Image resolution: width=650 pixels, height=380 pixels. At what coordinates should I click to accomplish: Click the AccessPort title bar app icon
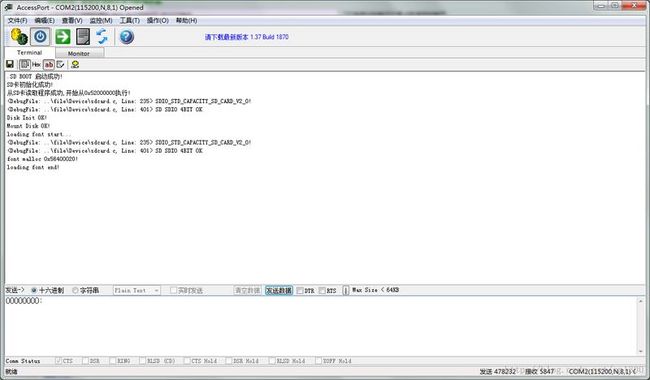pos(8,7)
